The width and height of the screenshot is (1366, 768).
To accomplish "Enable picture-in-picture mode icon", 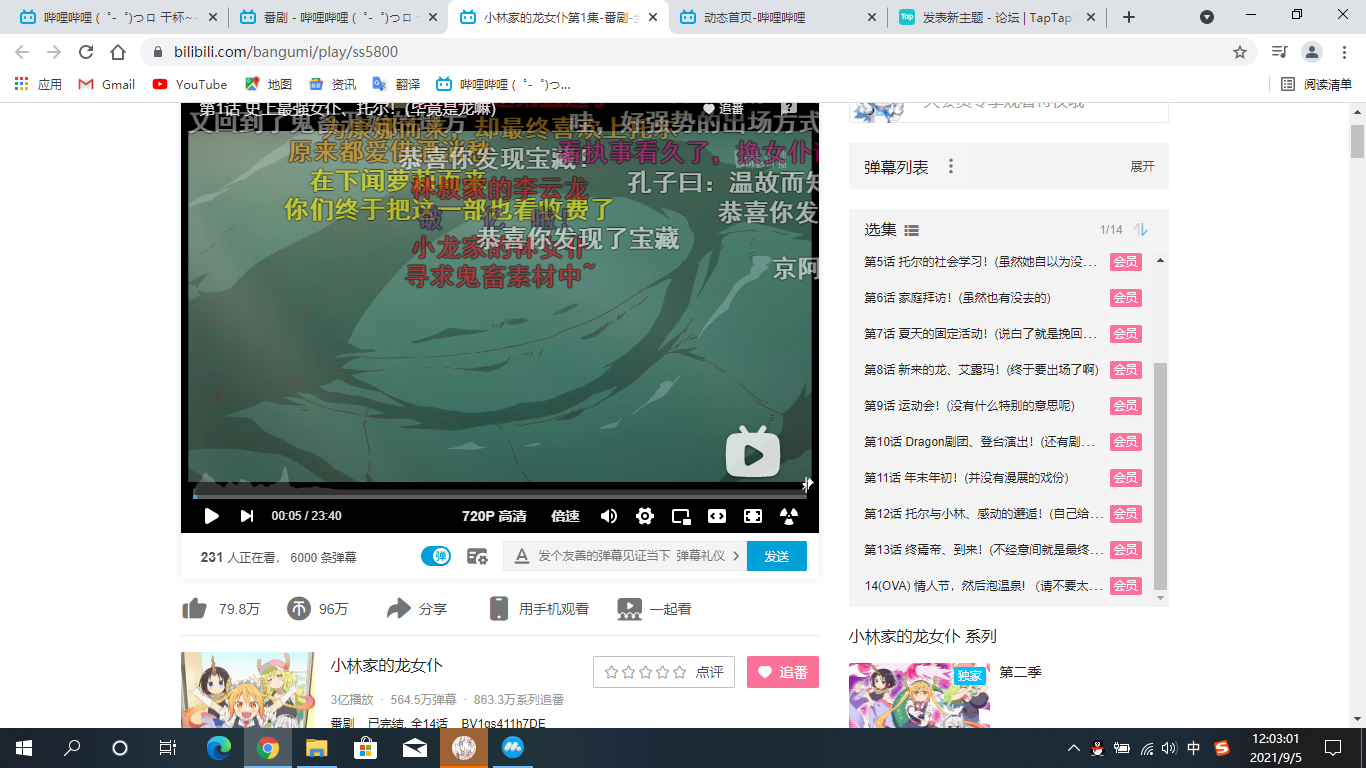I will coord(681,516).
